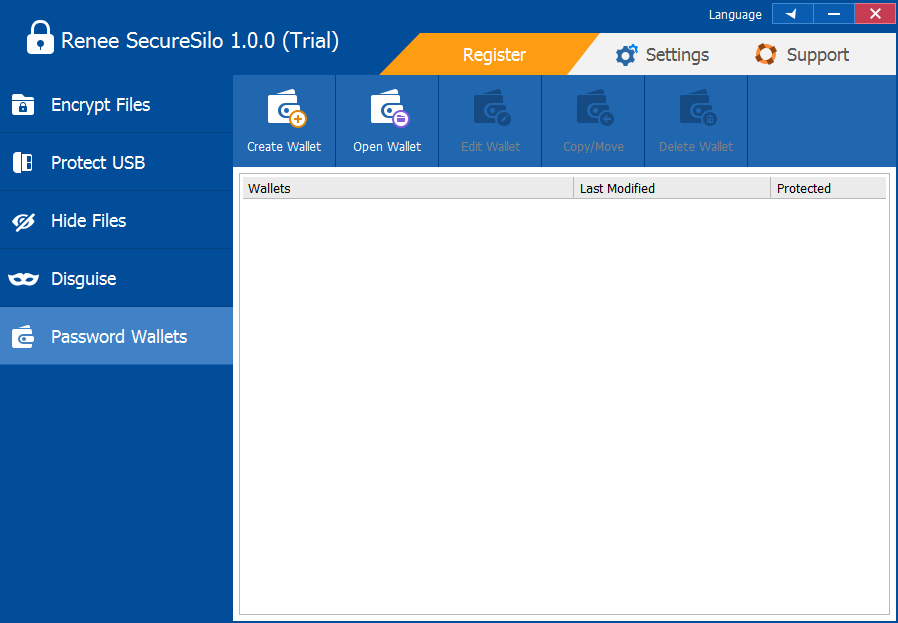Image resolution: width=898 pixels, height=623 pixels.
Task: Click the Language label in title bar
Action: coord(735,15)
